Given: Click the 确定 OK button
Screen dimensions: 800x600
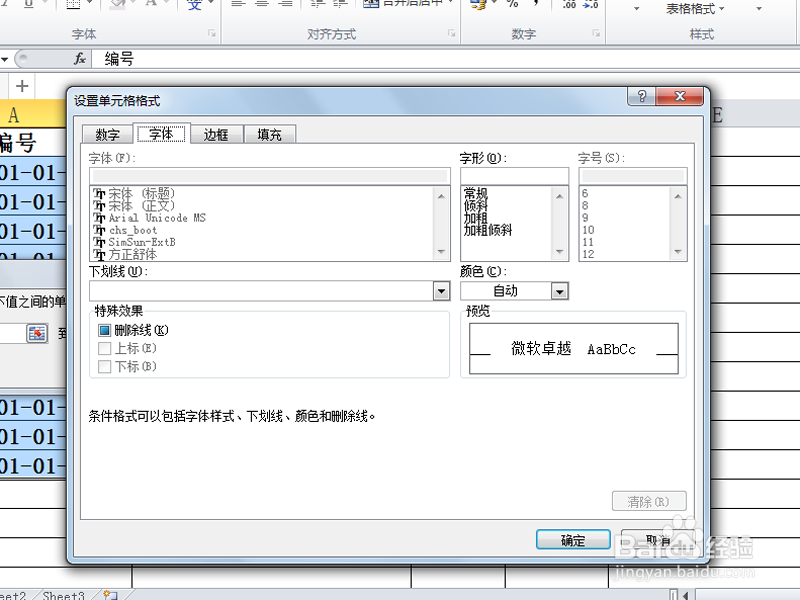Looking at the screenshot, I should coord(573,540).
